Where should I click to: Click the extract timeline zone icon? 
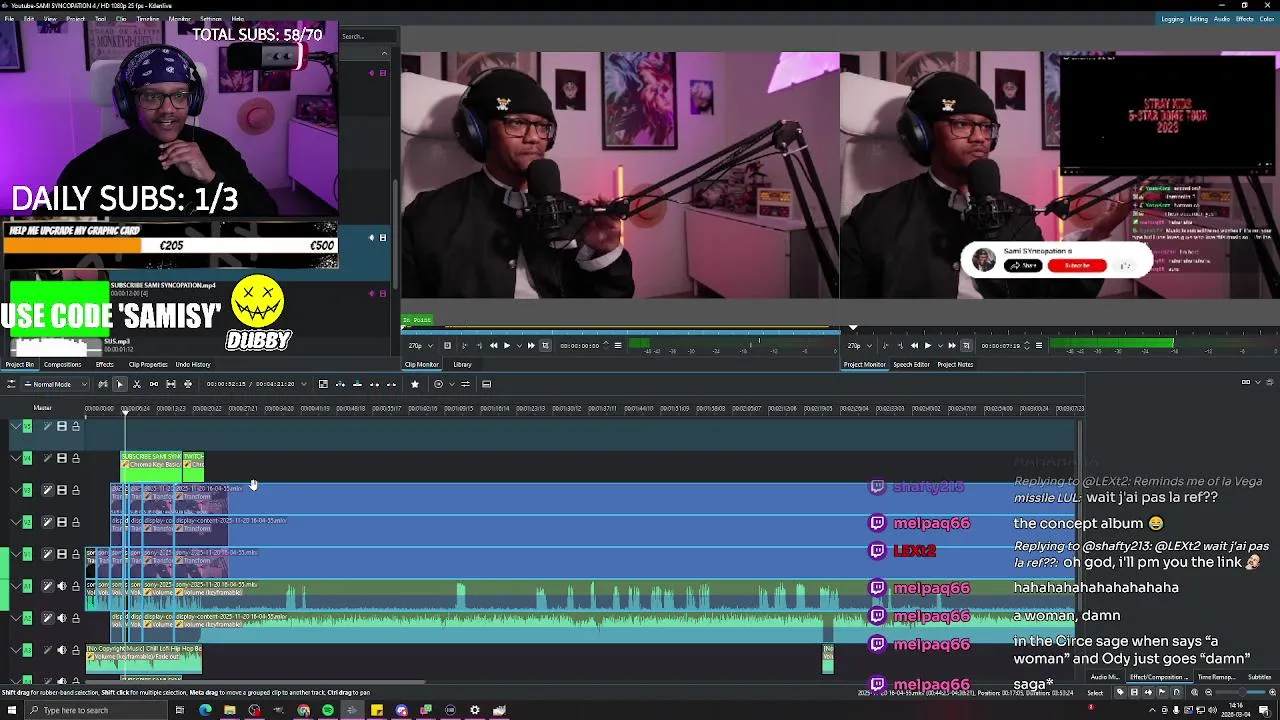coord(374,384)
